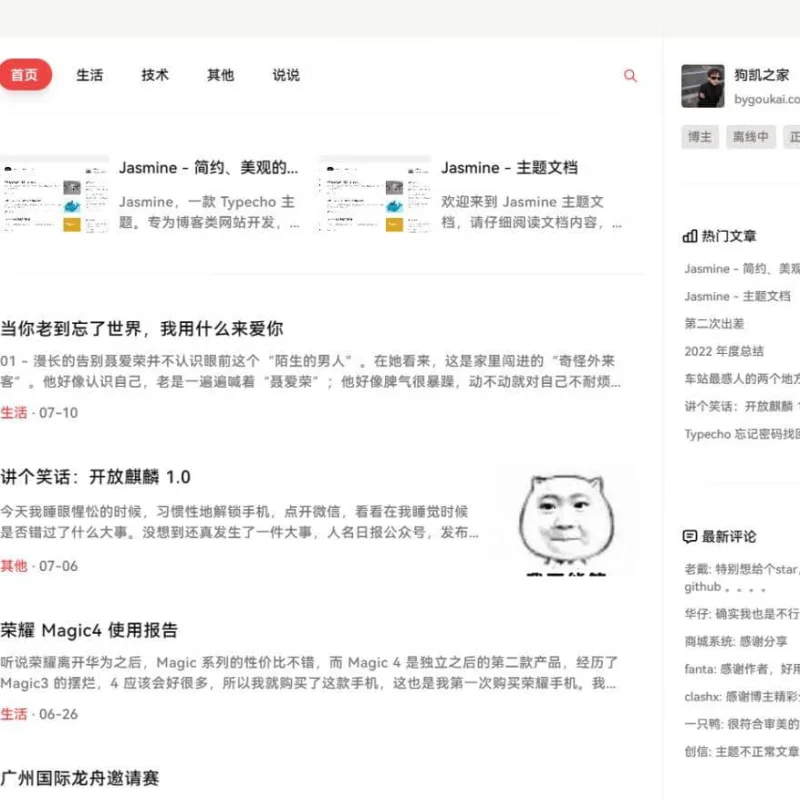Open sidebar hot article Jasmine - 主题文档
Screen dimensions: 800x800
[x=737, y=296]
